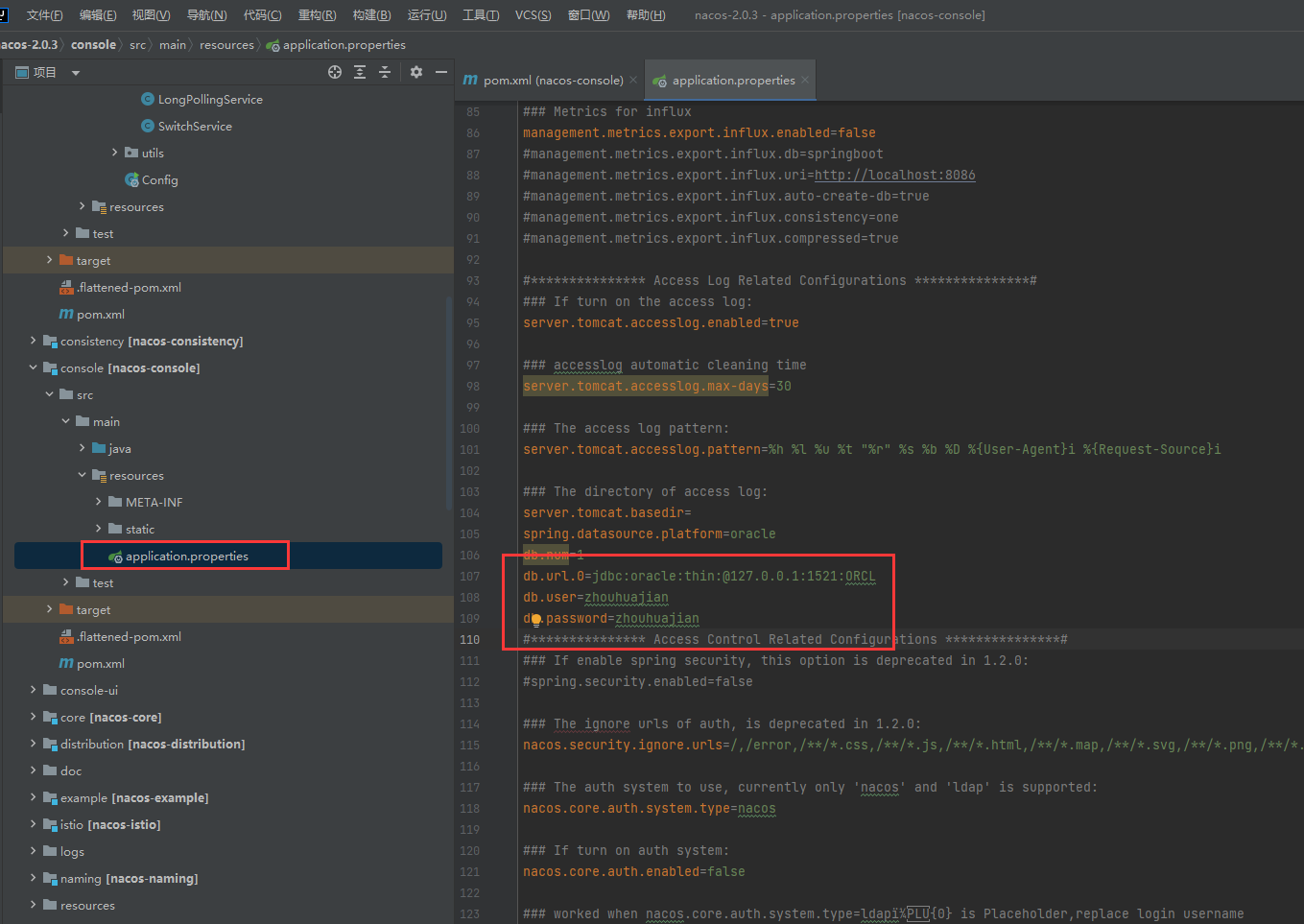1304x924 pixels.
Task: Click the intention light bulb on line 109
Action: click(535, 620)
